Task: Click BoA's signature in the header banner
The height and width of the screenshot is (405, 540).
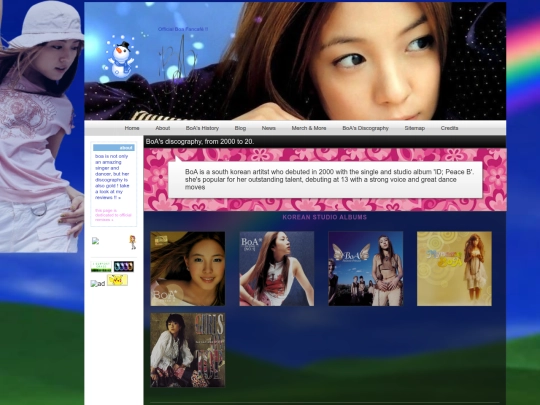Action: [178, 65]
